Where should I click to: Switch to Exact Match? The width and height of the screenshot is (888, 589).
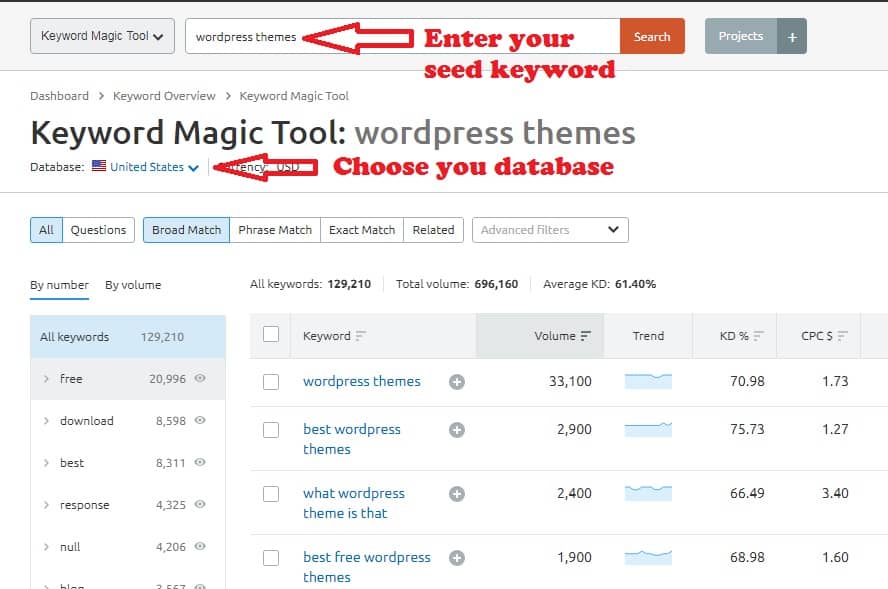(x=362, y=230)
